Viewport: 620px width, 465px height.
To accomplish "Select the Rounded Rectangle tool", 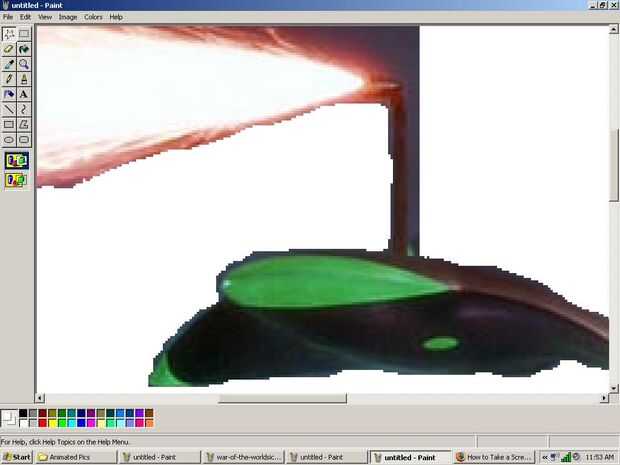I will point(24,140).
